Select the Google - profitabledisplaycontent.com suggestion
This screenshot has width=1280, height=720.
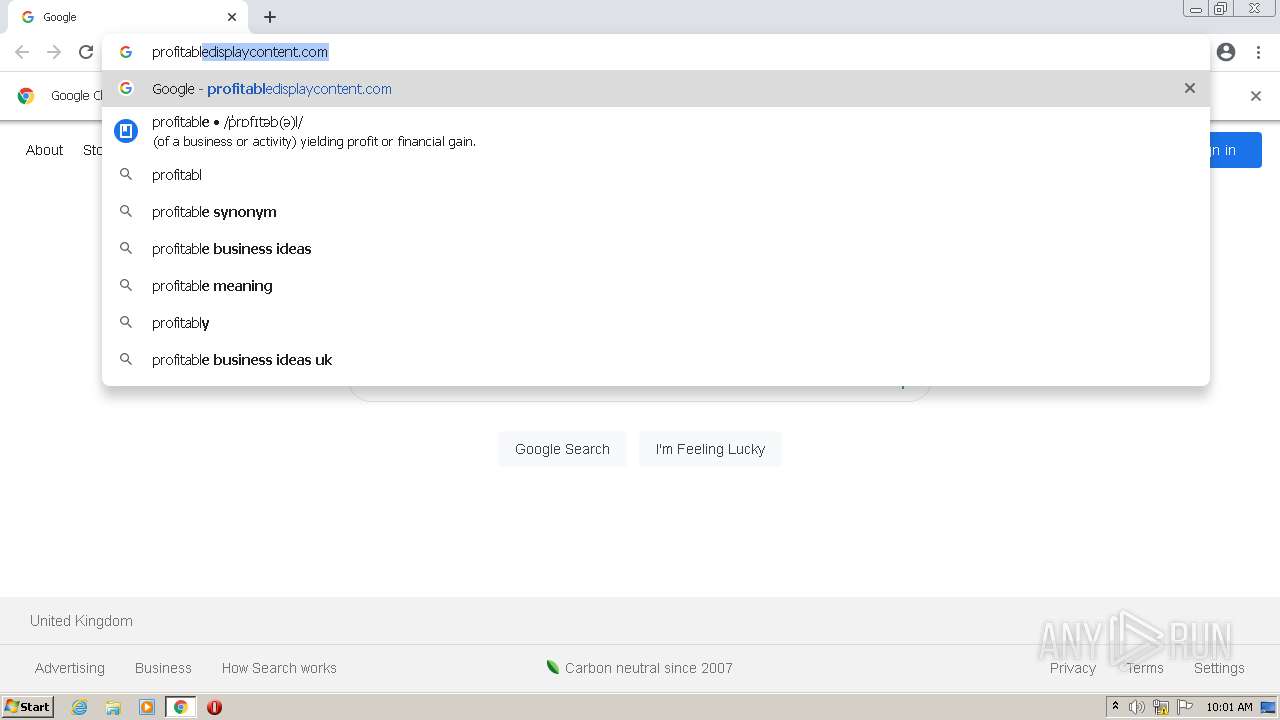click(x=656, y=88)
